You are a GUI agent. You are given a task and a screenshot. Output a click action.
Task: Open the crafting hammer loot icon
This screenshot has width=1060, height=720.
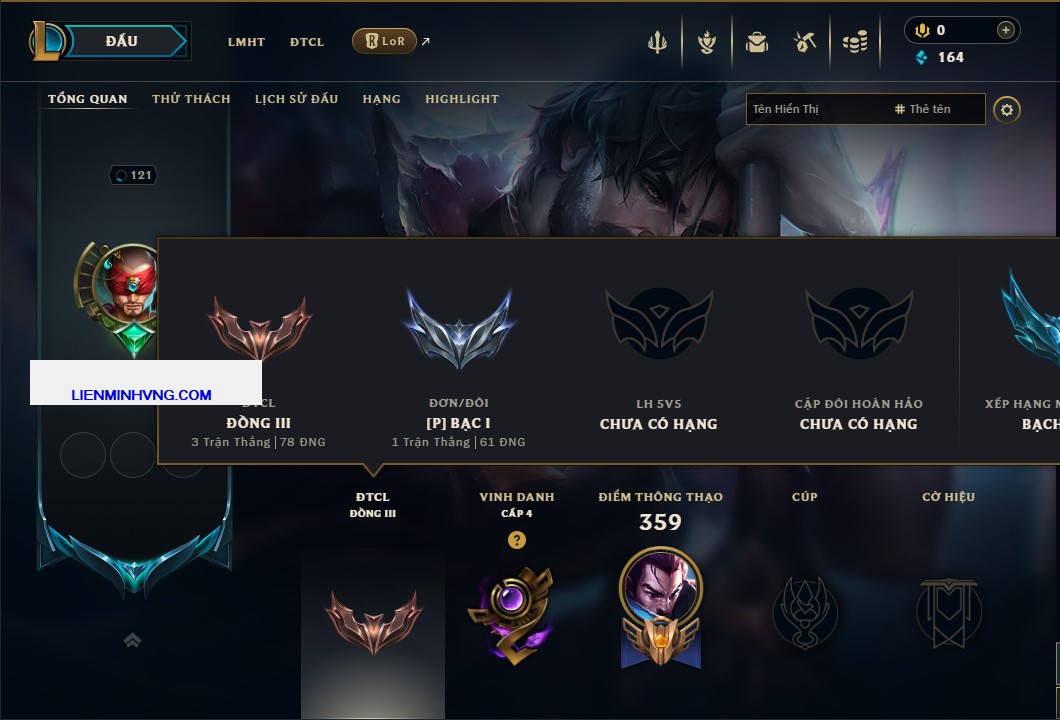point(804,43)
